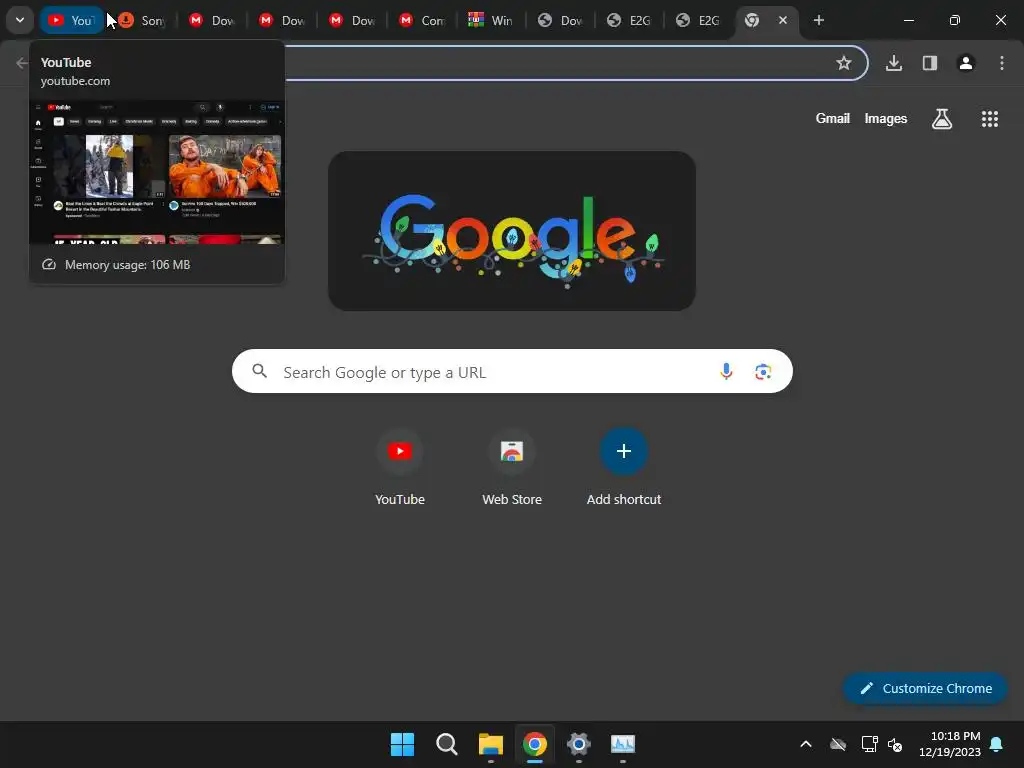This screenshot has width=1024, height=768.
Task: Click the Customize Chrome button
Action: (x=925, y=688)
